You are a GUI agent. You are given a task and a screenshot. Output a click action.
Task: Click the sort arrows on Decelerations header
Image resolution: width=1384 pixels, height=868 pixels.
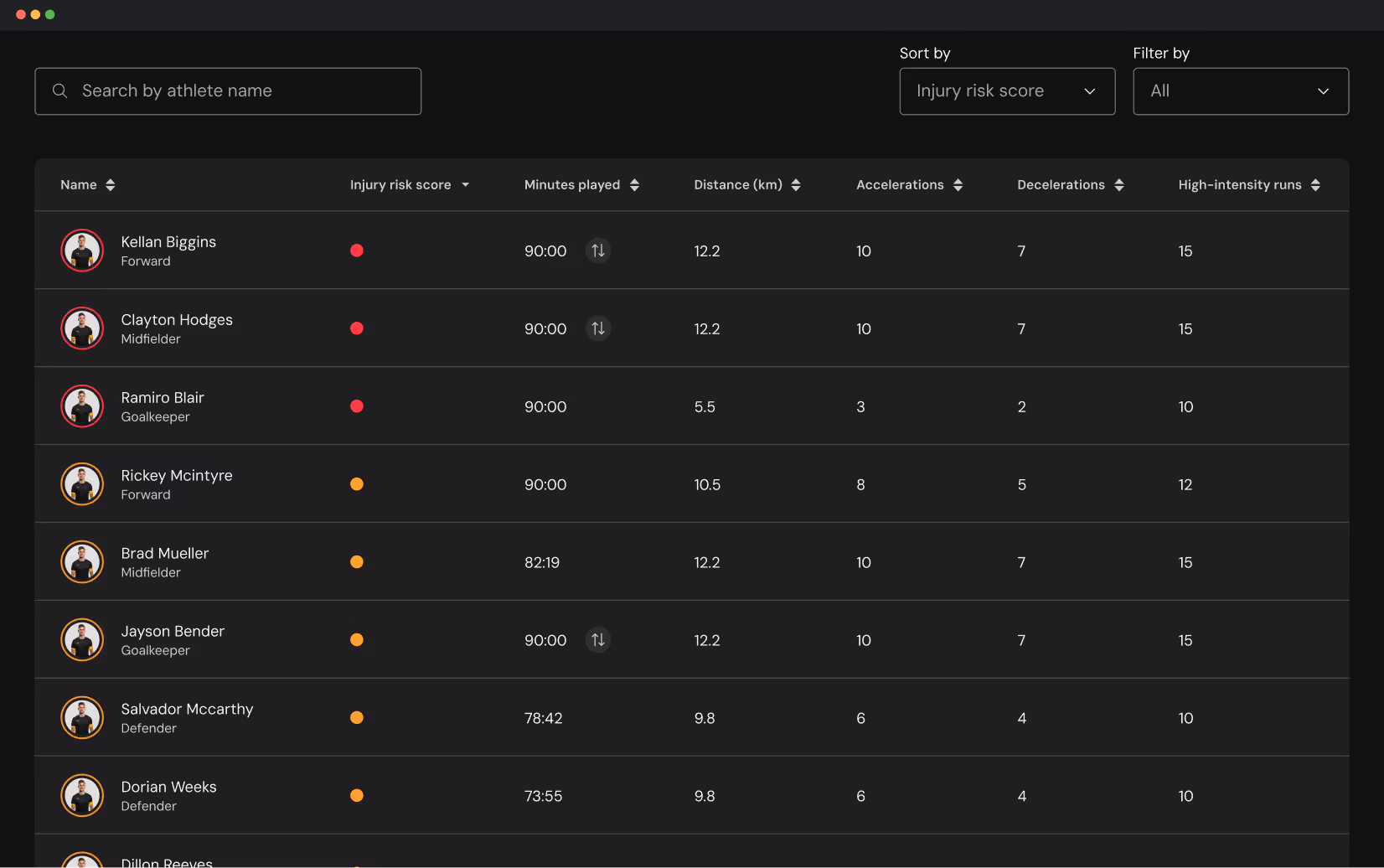pos(1119,184)
